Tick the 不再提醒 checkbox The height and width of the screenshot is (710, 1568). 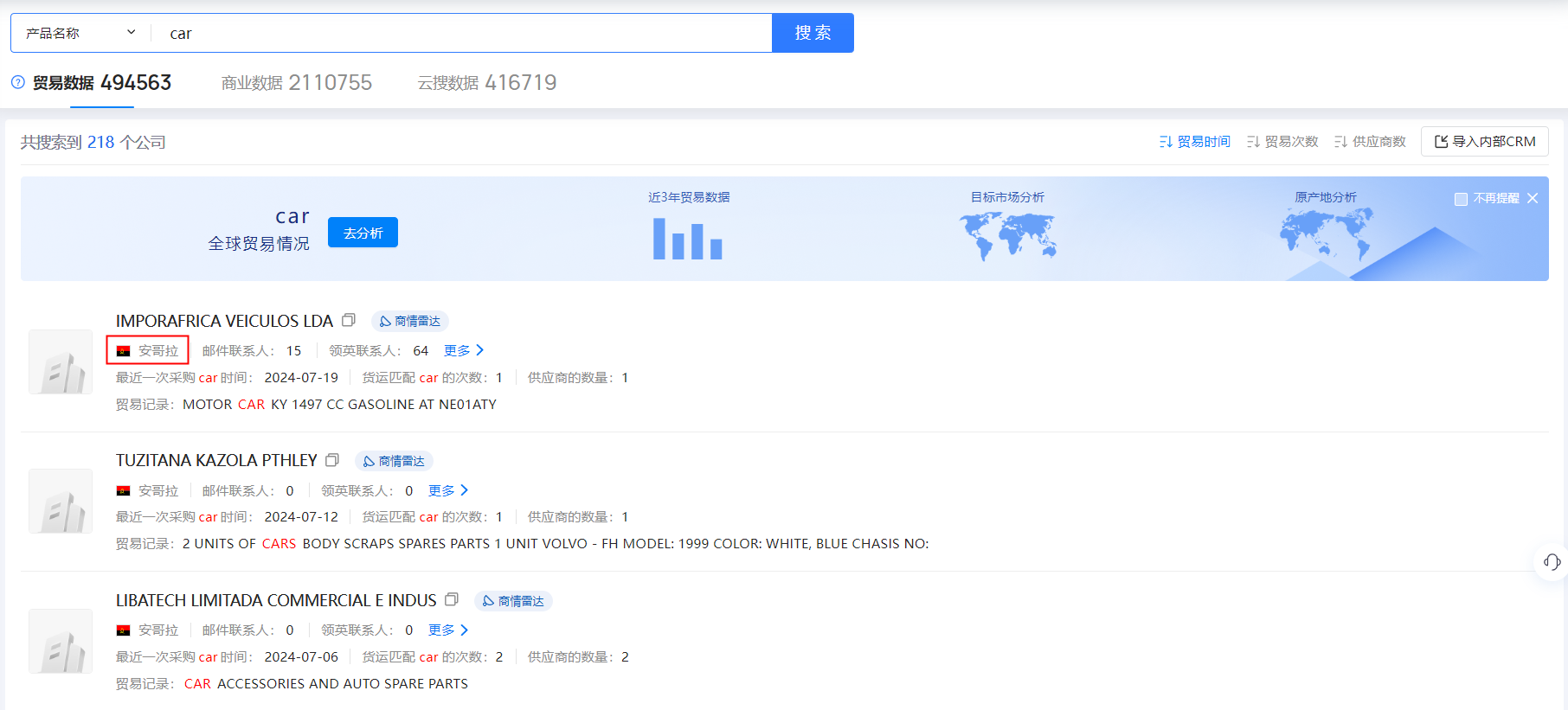(1462, 199)
